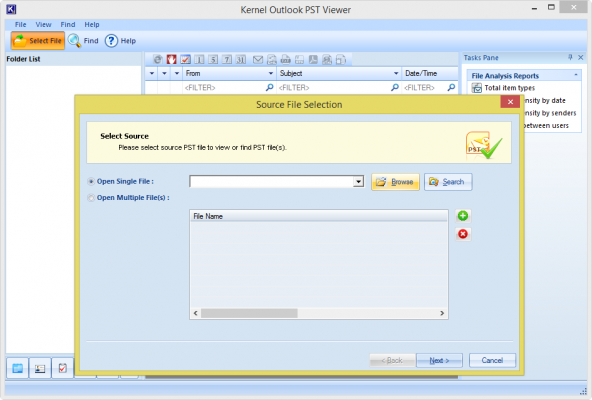Add a file with the green plus icon

pos(463,216)
